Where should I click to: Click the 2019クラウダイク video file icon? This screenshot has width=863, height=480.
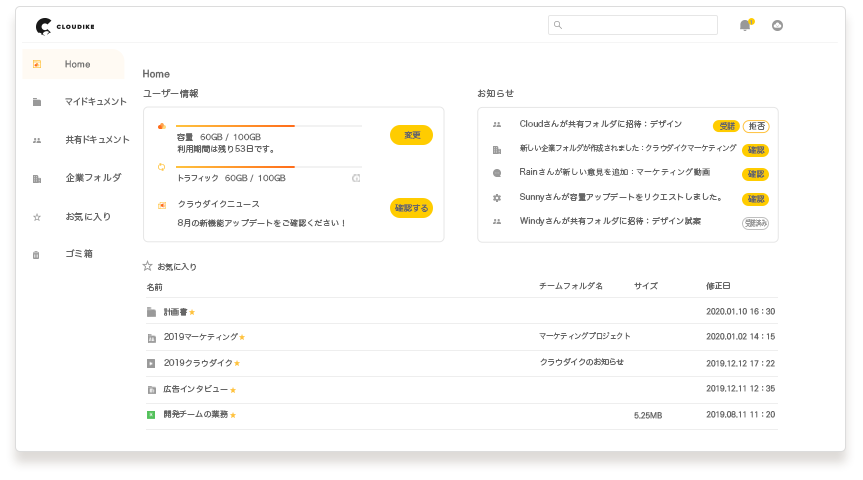(x=151, y=363)
